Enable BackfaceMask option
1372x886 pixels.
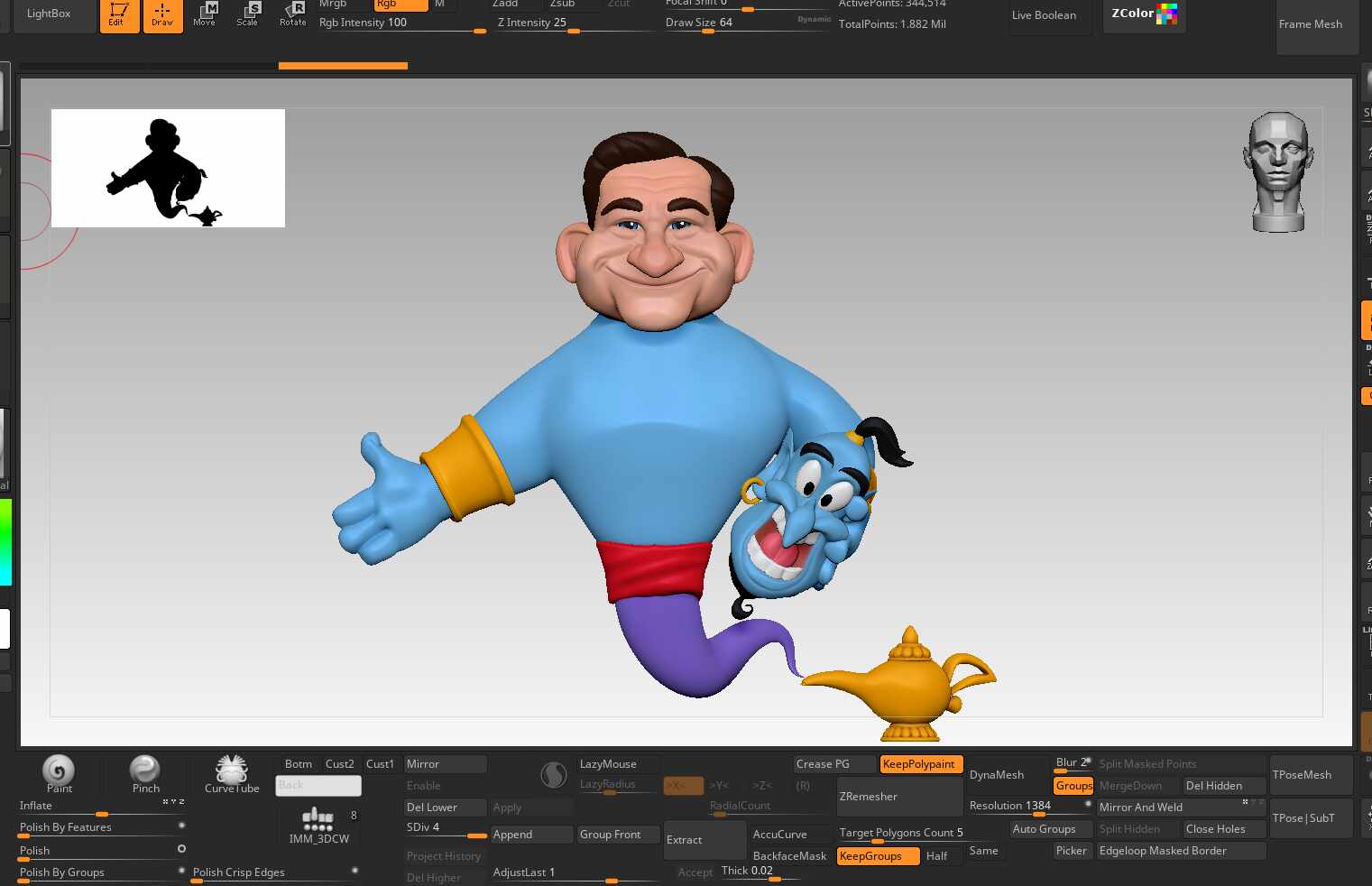(x=789, y=856)
